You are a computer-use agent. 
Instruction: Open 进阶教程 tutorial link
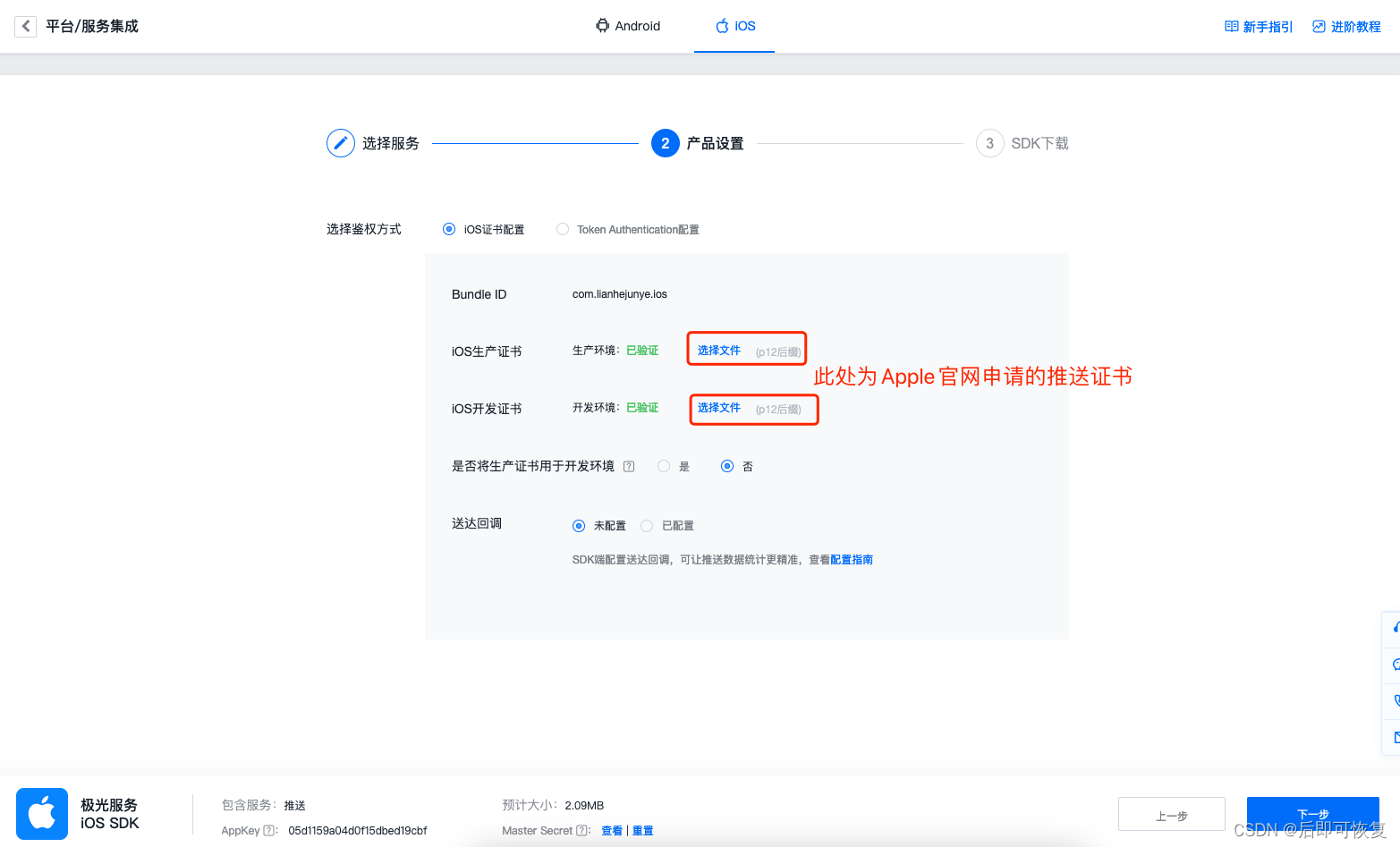[1346, 27]
